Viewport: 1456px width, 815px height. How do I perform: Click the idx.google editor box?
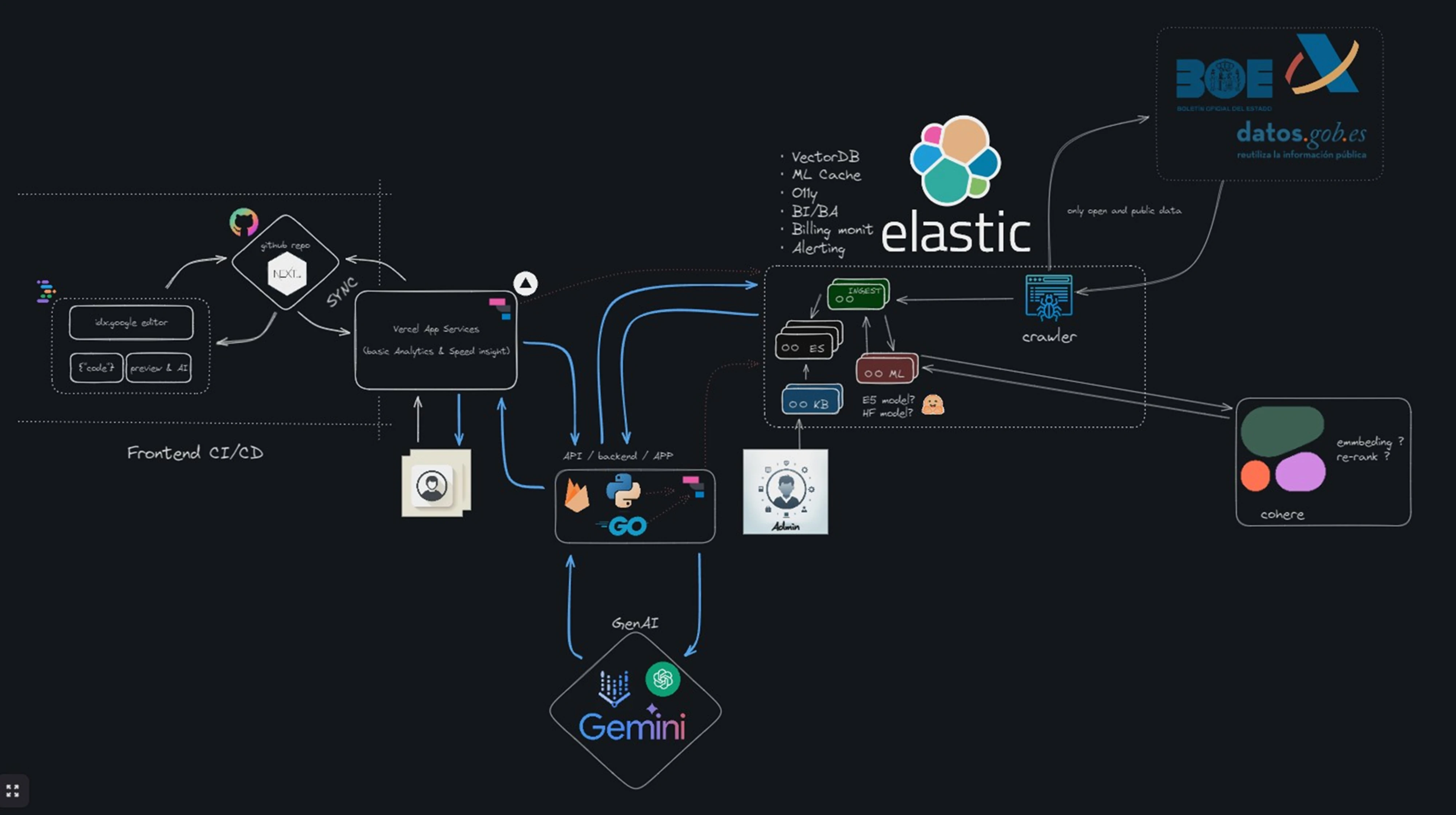point(131,322)
